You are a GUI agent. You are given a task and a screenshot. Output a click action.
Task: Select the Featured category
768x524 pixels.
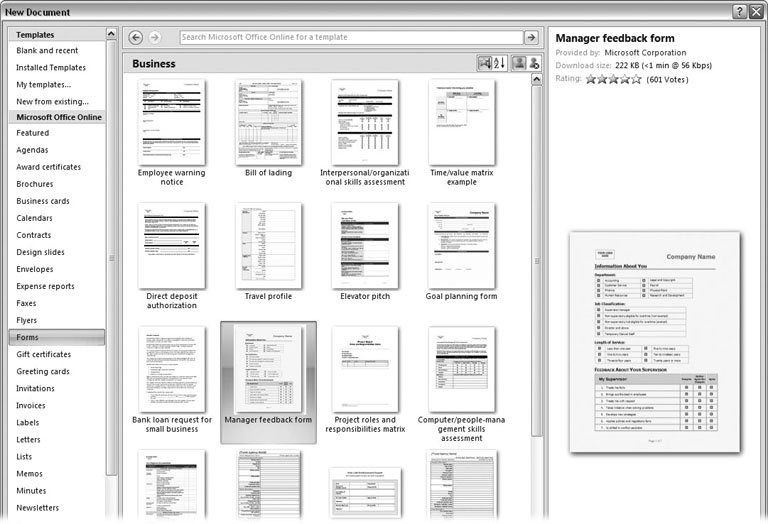(x=32, y=133)
